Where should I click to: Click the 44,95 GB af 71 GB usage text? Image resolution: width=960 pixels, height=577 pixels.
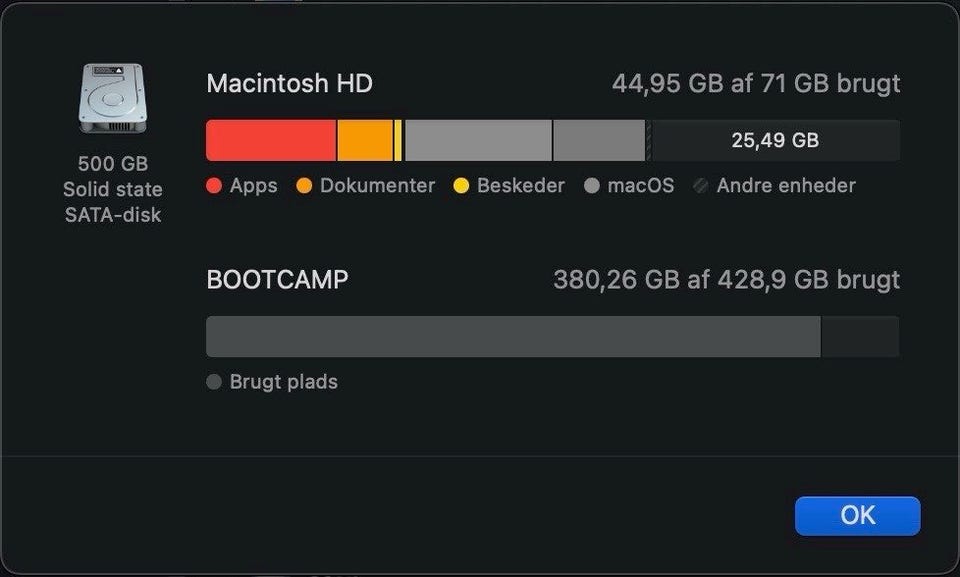coord(756,83)
